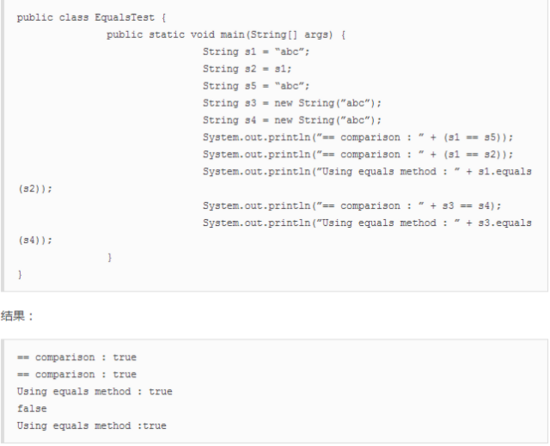
Task: Click the String s3 new String line
Action: pyautogui.click(x=292, y=103)
